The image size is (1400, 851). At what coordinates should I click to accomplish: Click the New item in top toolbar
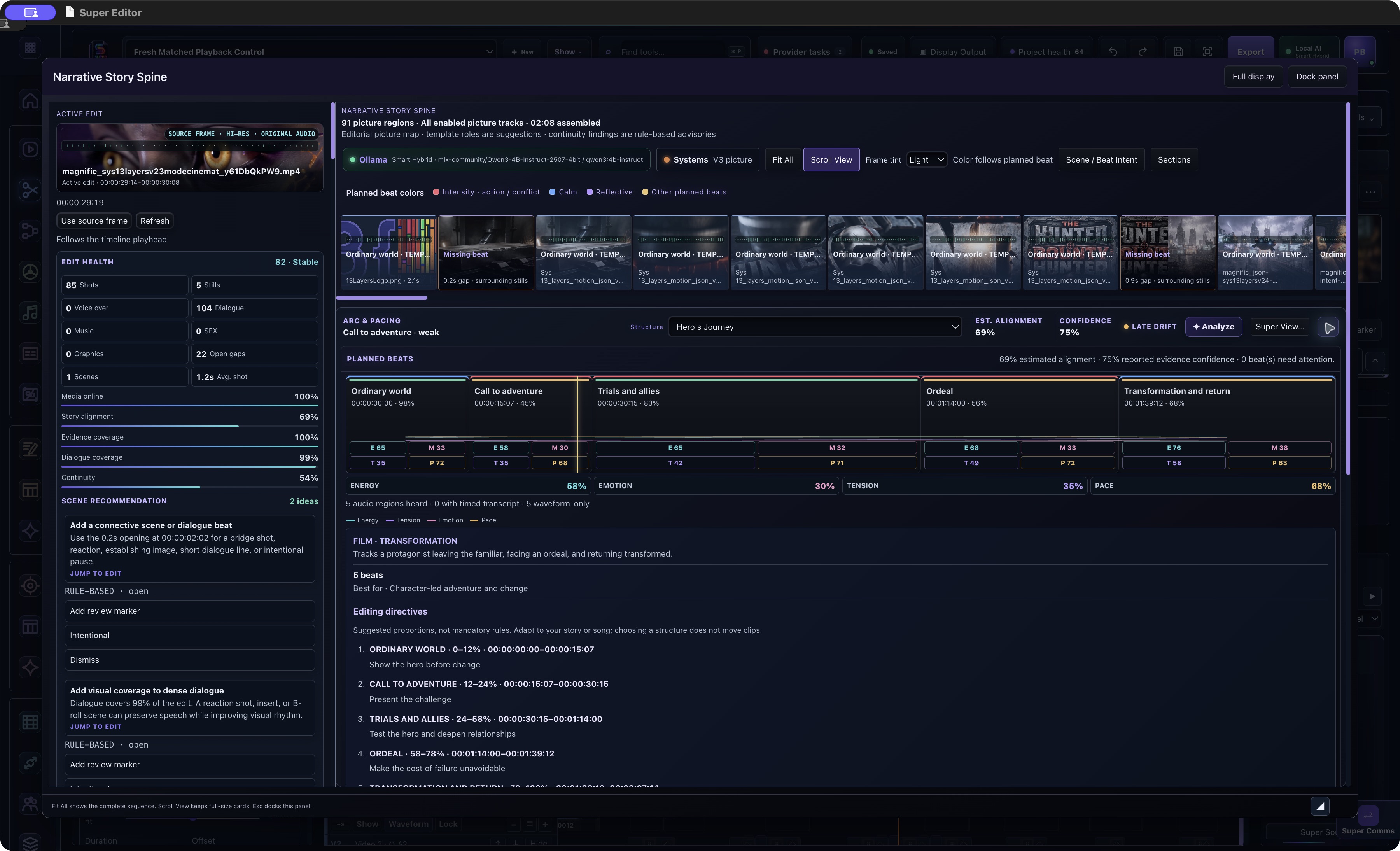click(x=522, y=52)
